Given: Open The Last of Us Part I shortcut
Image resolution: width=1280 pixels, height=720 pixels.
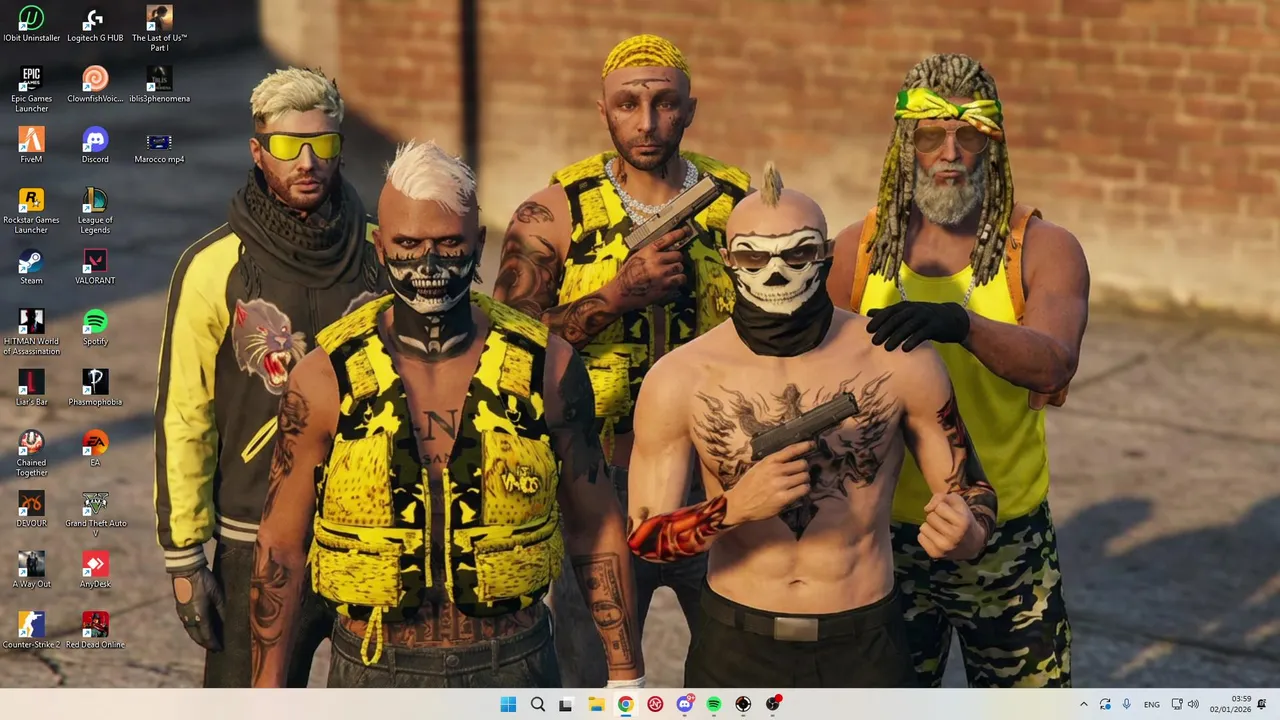Looking at the screenshot, I should click(159, 28).
